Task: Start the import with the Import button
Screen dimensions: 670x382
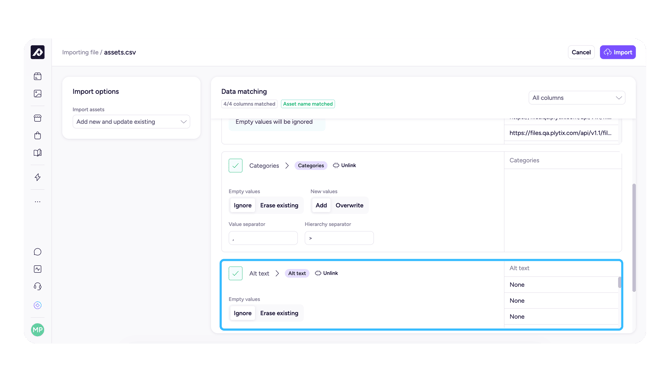Action: (x=617, y=52)
